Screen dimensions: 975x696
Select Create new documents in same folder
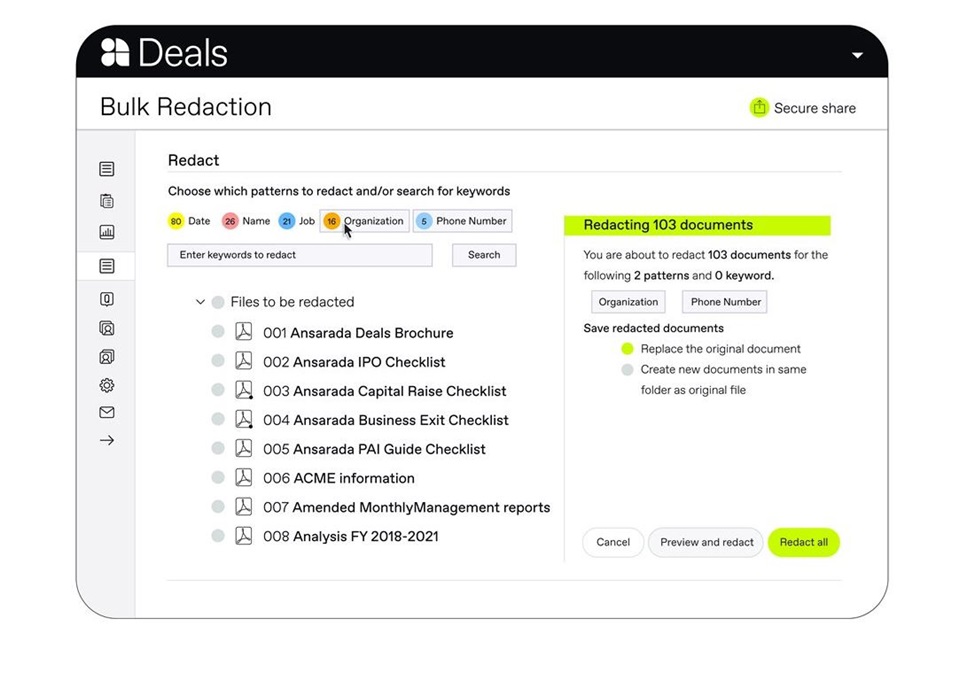click(x=627, y=369)
